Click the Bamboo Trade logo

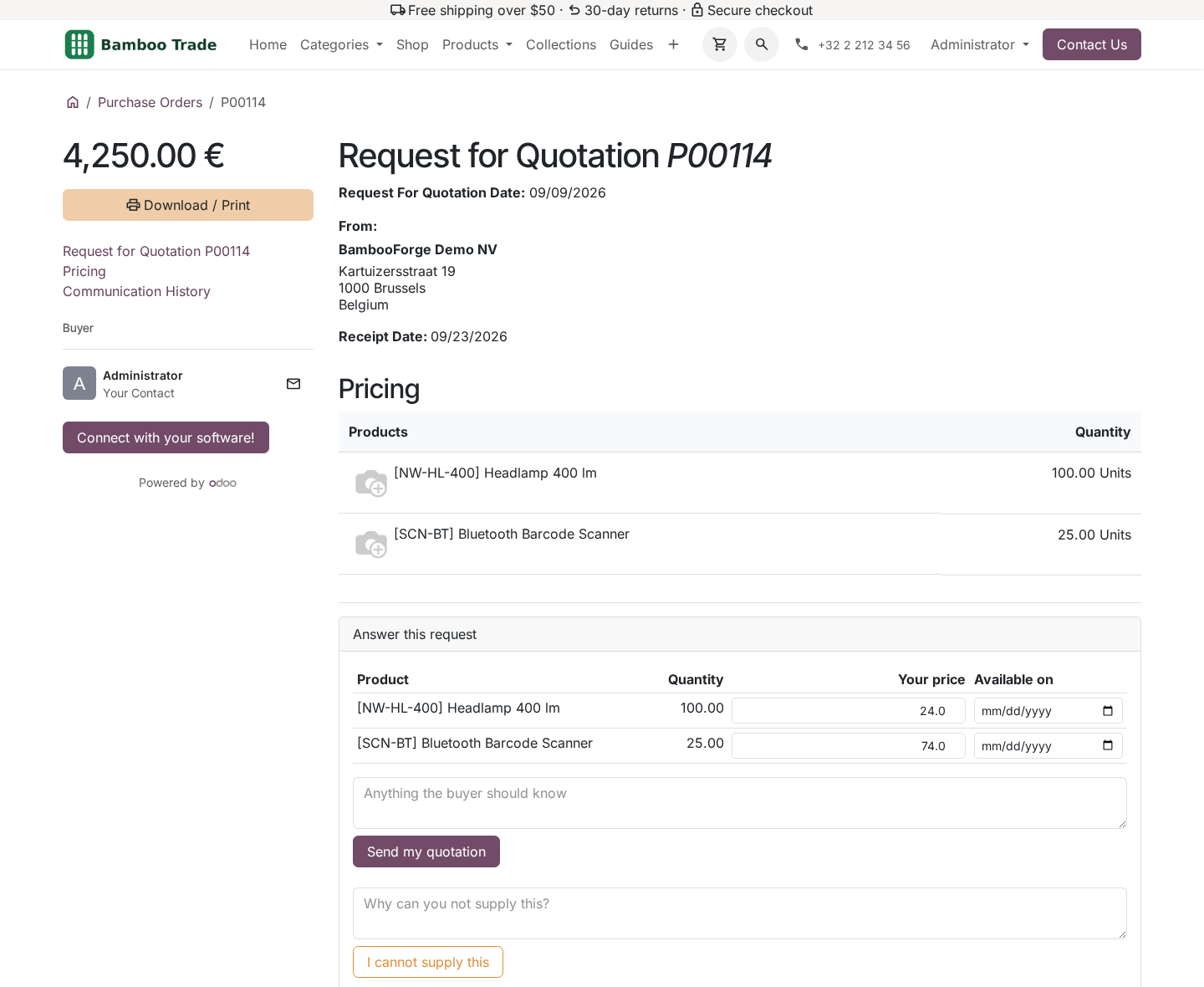(x=140, y=44)
